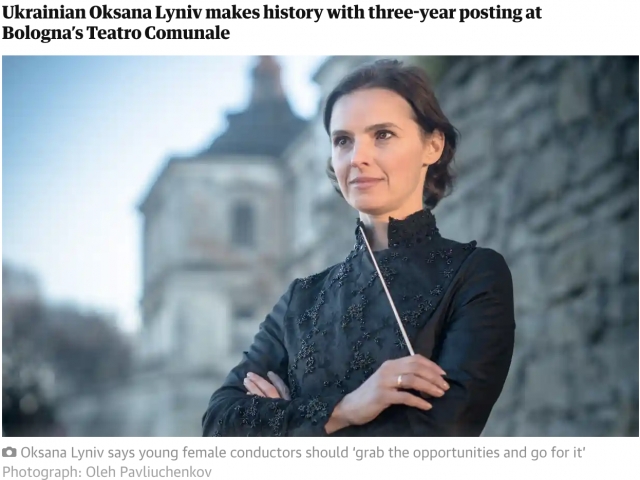Click the embroidered black collar in the photo
This screenshot has width=640, height=480.
tap(412, 230)
